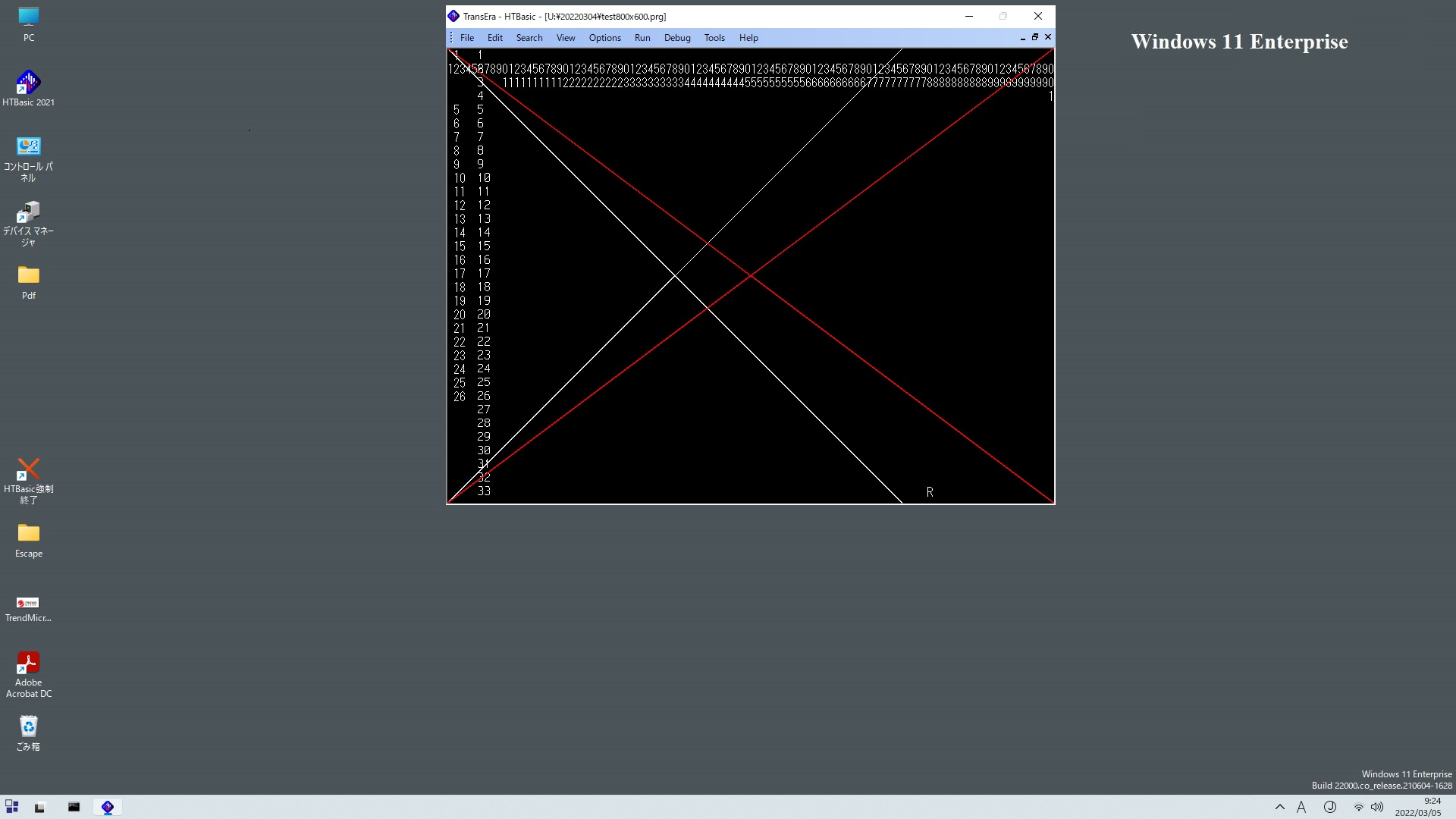This screenshot has width=1456, height=819.
Task: Select the HTBasic 2021 desktop shortcut
Action: (29, 89)
